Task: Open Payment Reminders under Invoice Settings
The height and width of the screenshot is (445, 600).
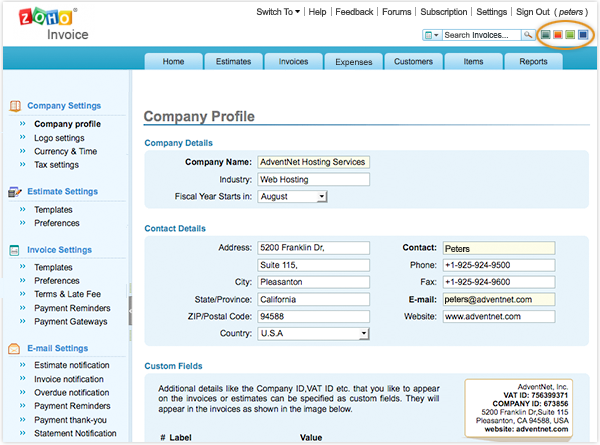Action: click(72, 308)
